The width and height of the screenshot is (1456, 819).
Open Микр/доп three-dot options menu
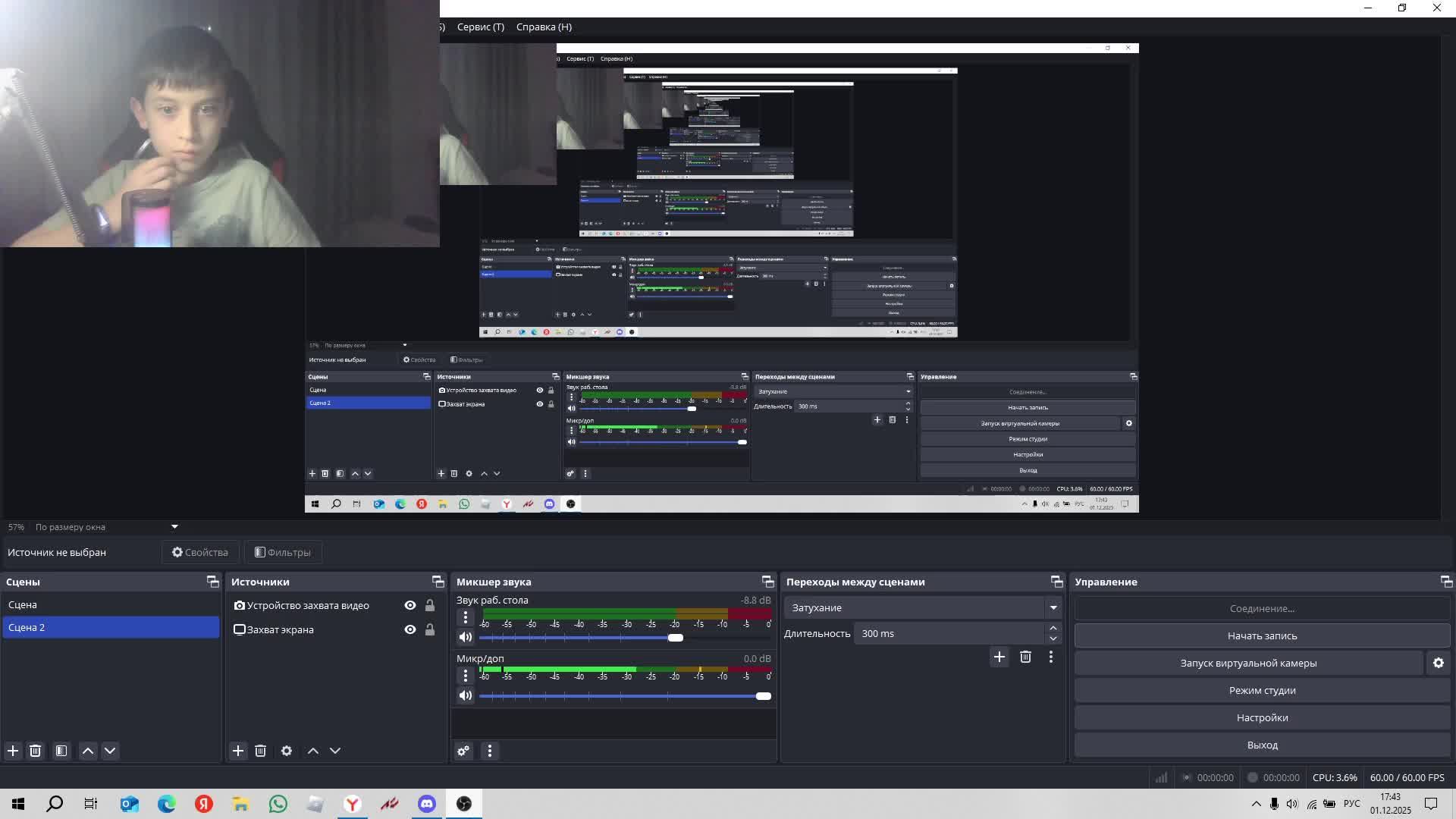point(466,676)
